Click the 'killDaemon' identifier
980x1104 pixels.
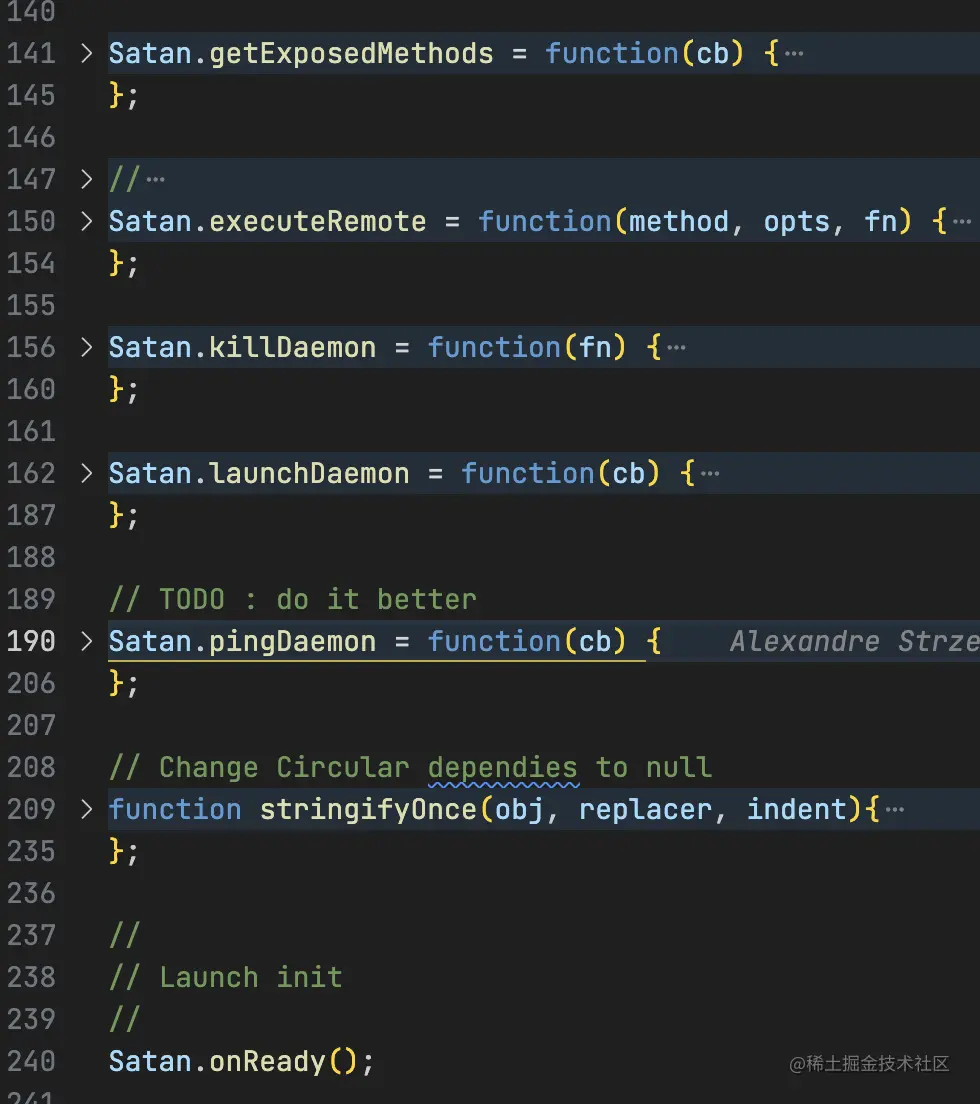pos(292,347)
